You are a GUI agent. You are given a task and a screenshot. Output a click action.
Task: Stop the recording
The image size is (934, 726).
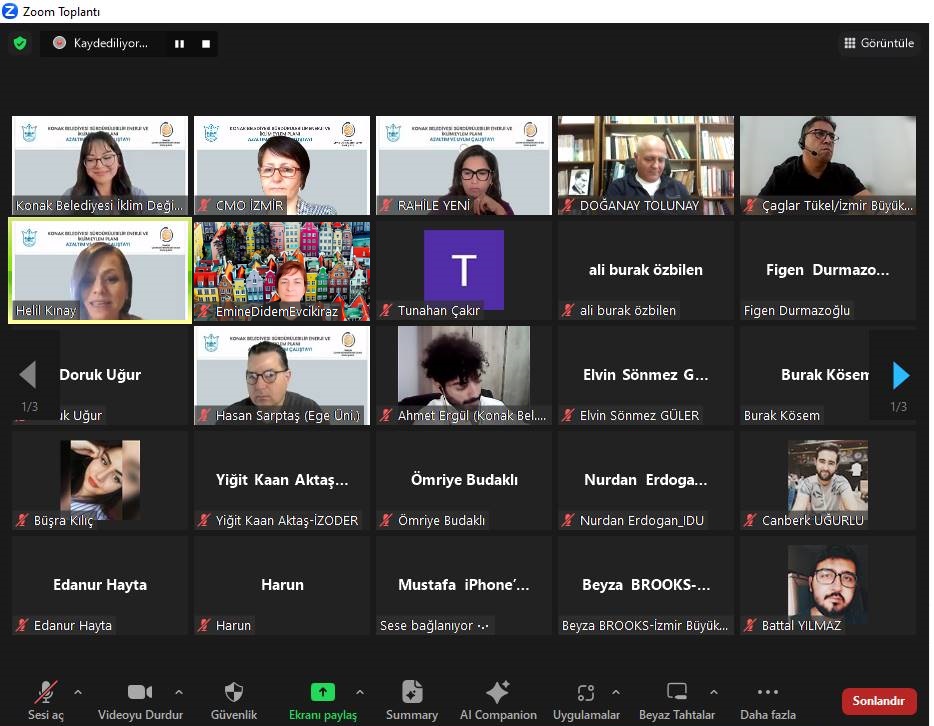click(x=206, y=44)
